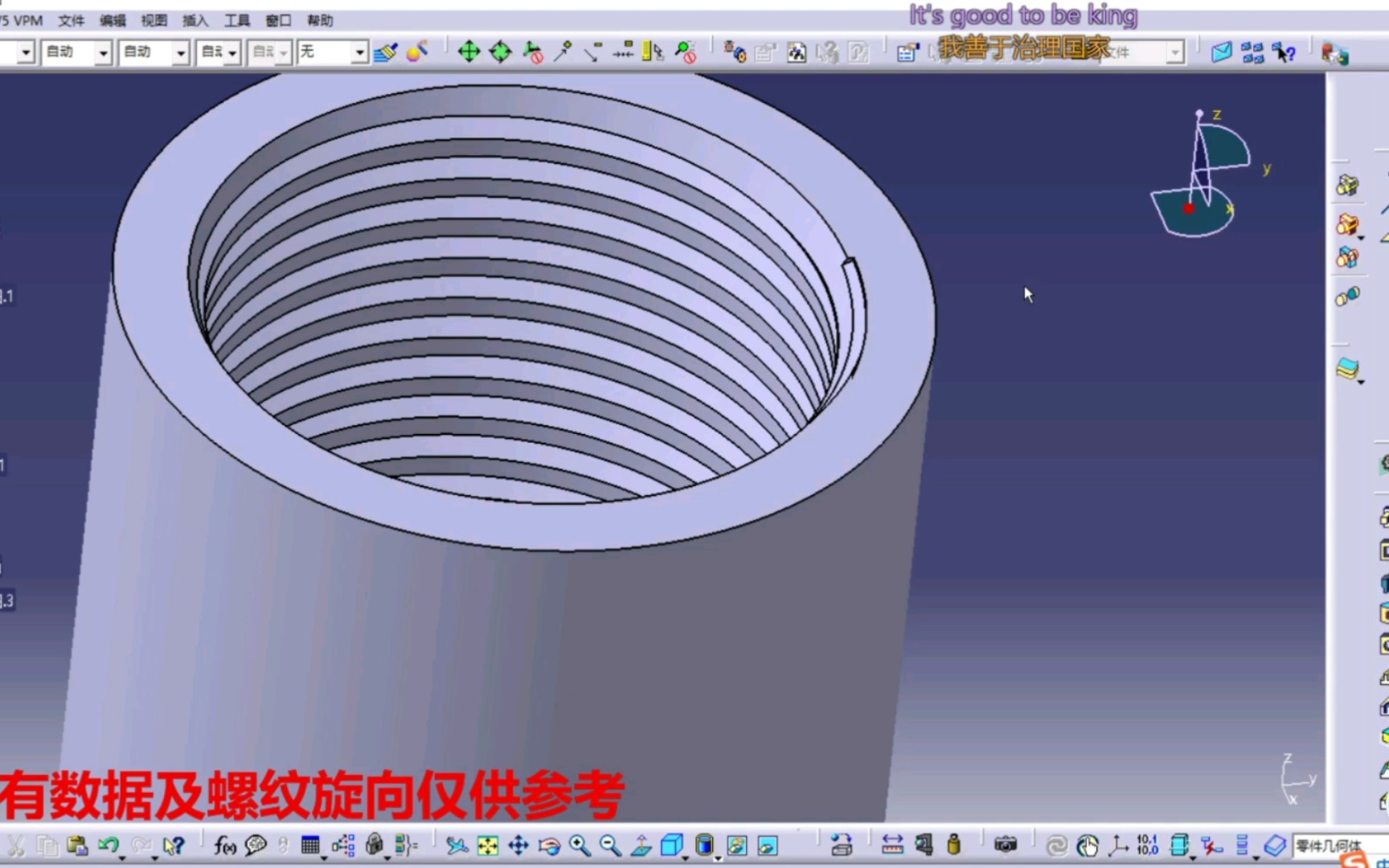The image size is (1389, 868).
Task: Expand the second 自动 dropdown arrow
Action: coord(182,53)
